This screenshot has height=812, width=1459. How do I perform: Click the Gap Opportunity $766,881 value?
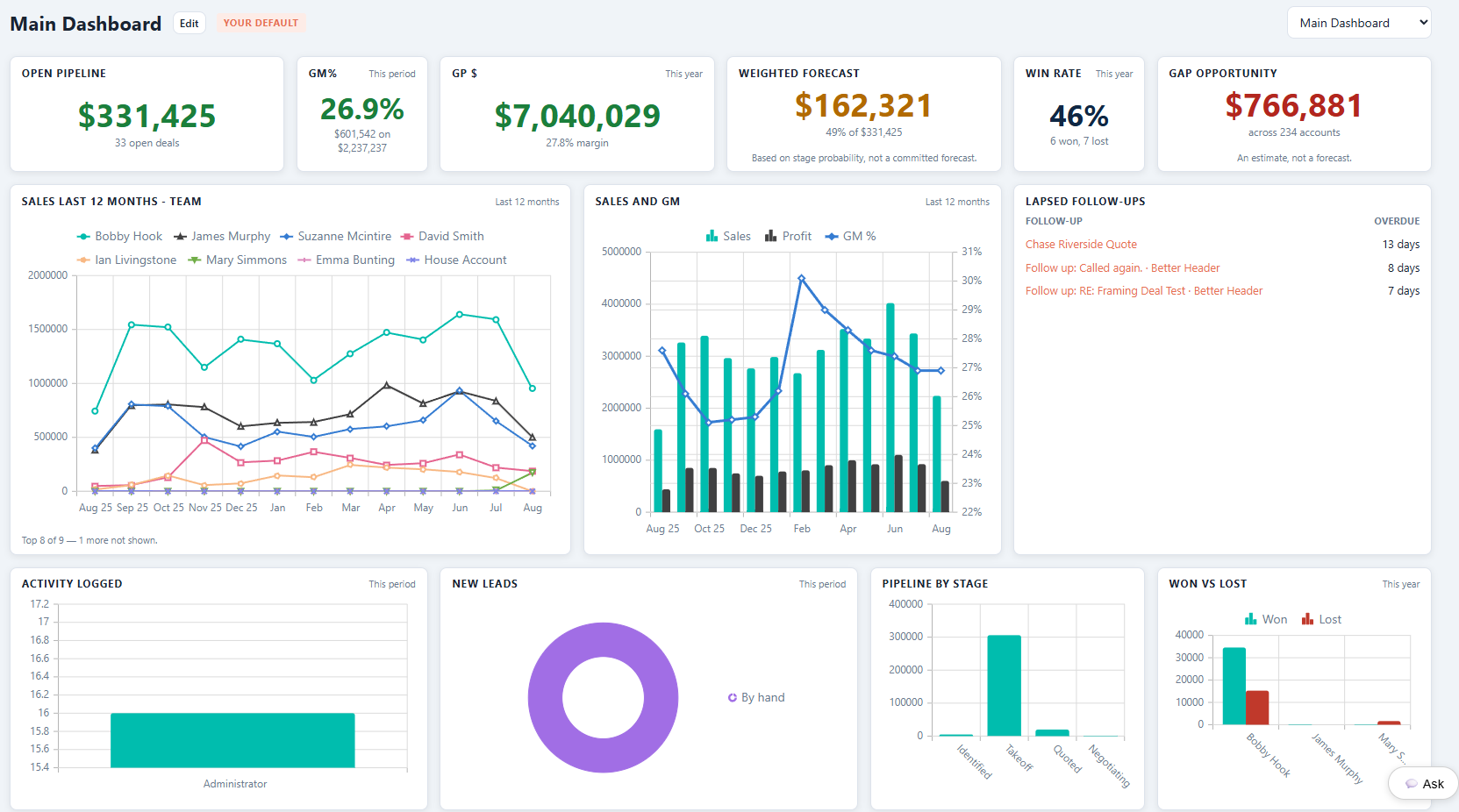pyautogui.click(x=1294, y=106)
